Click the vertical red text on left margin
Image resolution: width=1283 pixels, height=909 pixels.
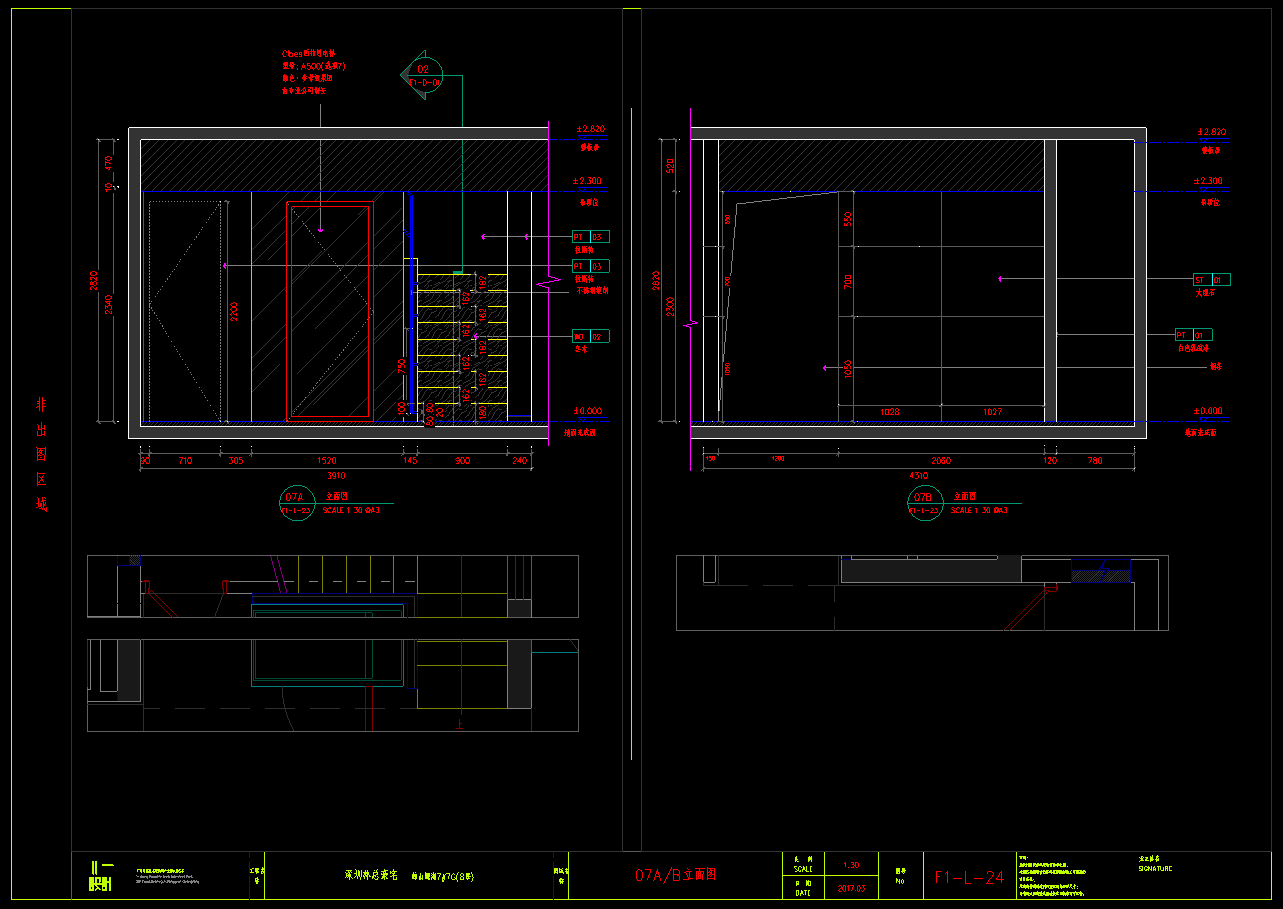point(42,455)
